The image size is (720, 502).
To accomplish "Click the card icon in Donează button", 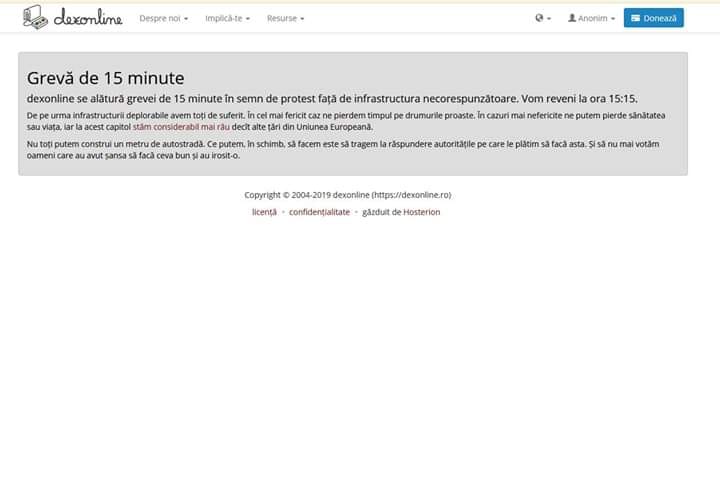I will pyautogui.click(x=636, y=18).
